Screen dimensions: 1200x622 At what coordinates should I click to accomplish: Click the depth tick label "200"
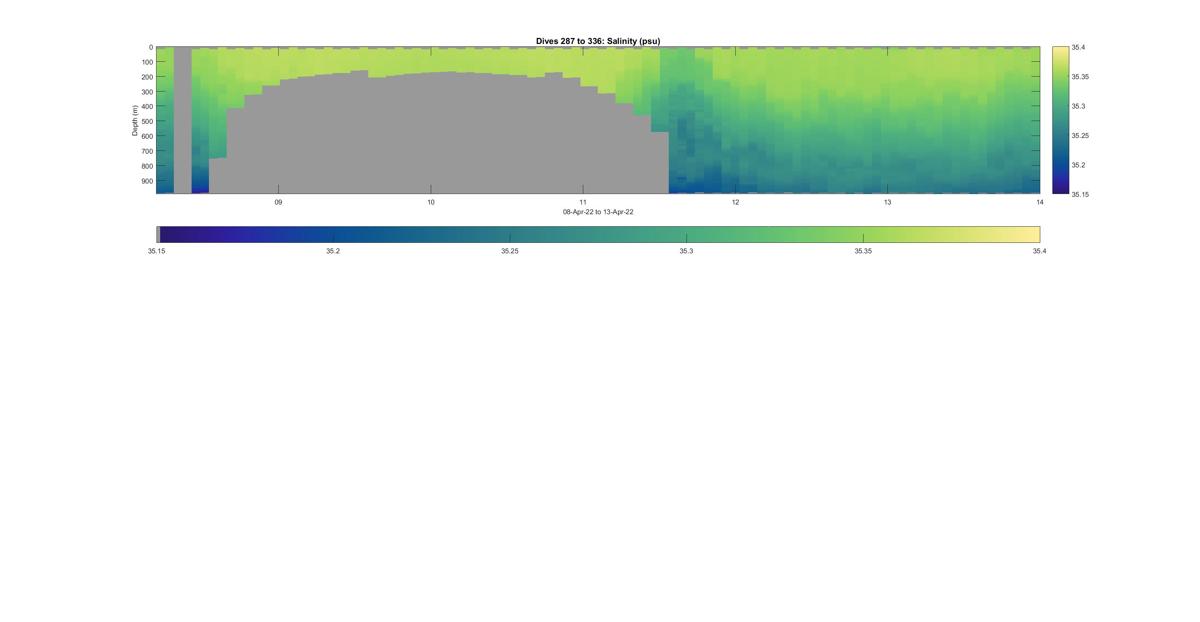click(x=146, y=77)
